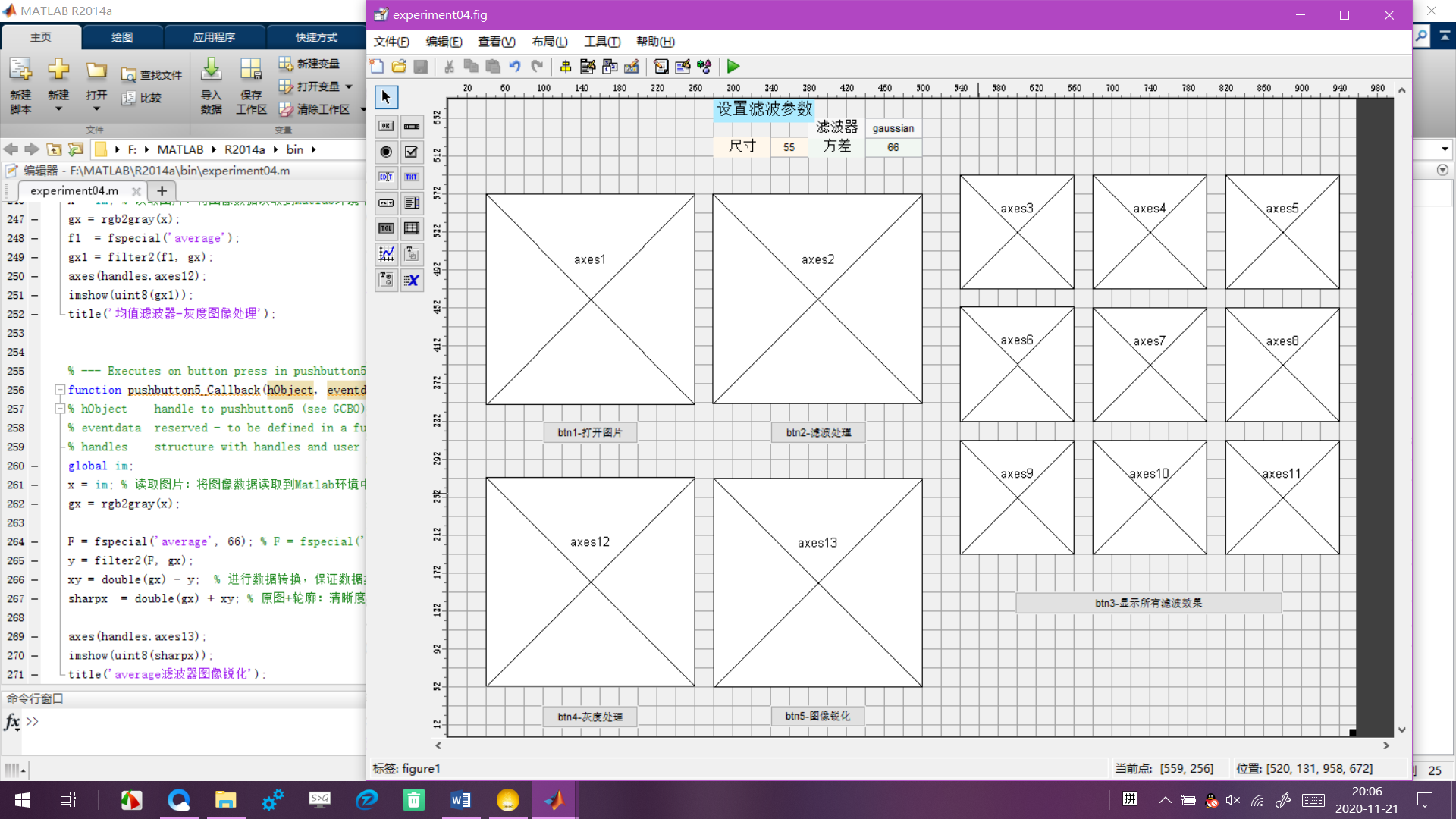The image size is (1456, 819).
Task: Open dropdown under 新建 button
Action: [58, 109]
